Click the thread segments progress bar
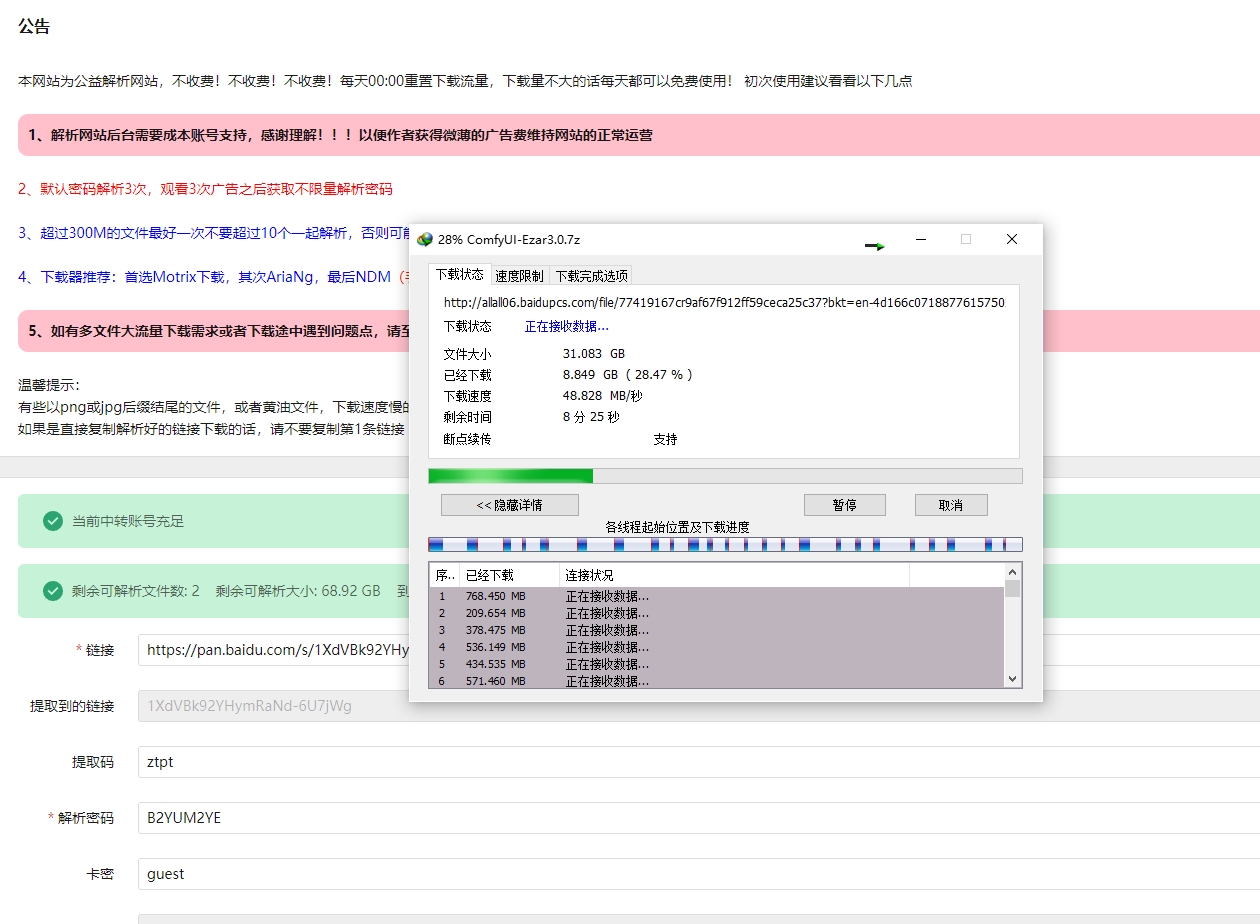 725,544
